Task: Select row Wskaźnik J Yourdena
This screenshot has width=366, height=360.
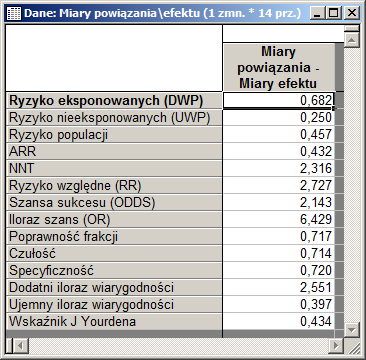Action: 114,321
